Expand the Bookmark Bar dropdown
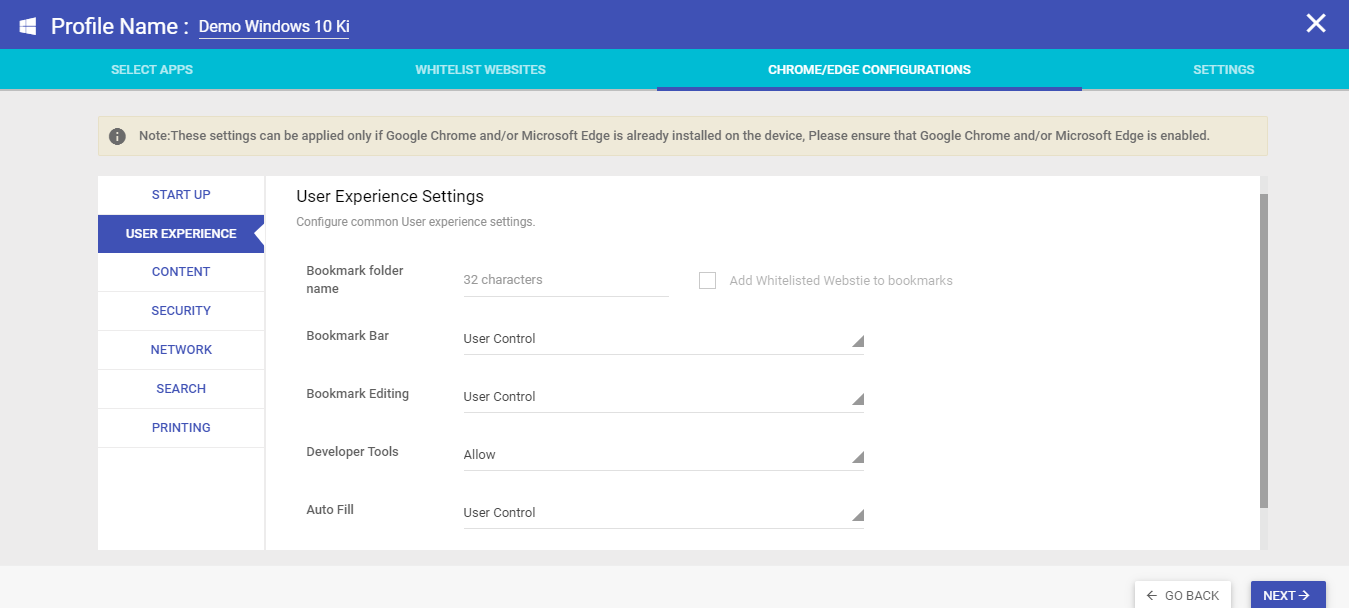The image size is (1349, 608). [x=663, y=339]
